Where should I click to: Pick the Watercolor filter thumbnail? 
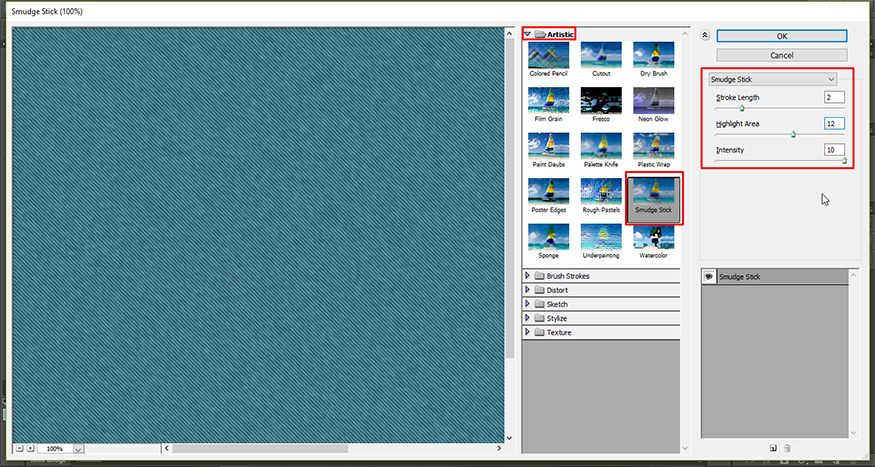point(653,241)
